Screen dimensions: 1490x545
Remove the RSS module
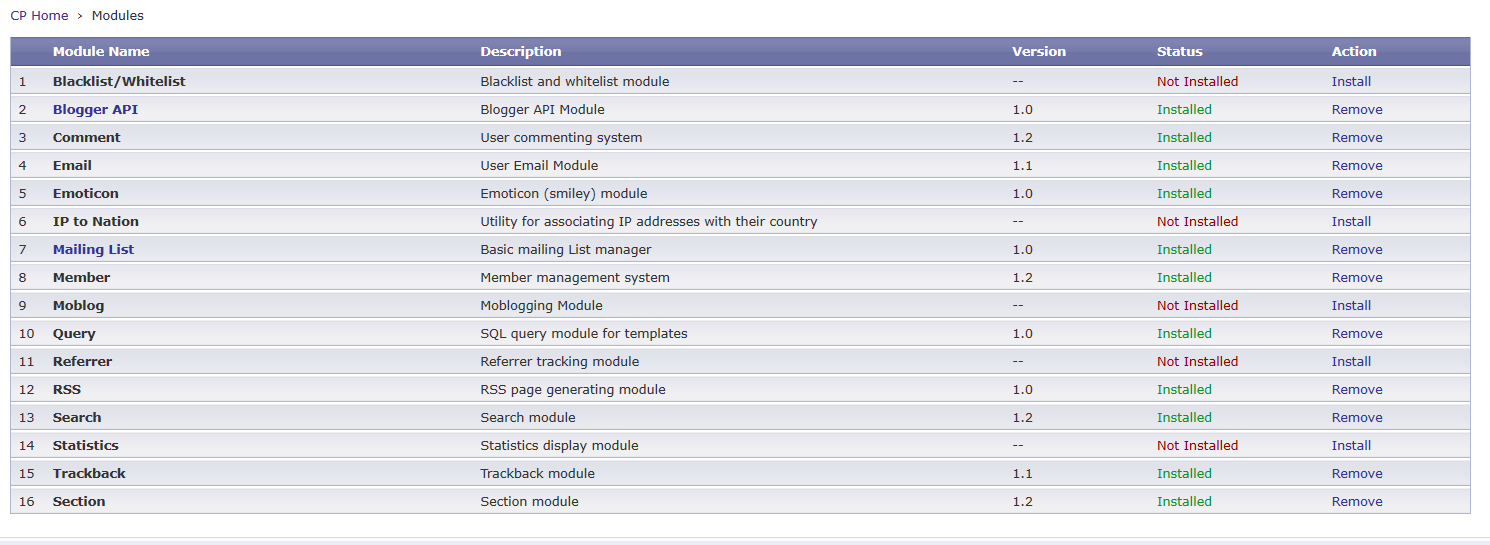click(x=1357, y=389)
